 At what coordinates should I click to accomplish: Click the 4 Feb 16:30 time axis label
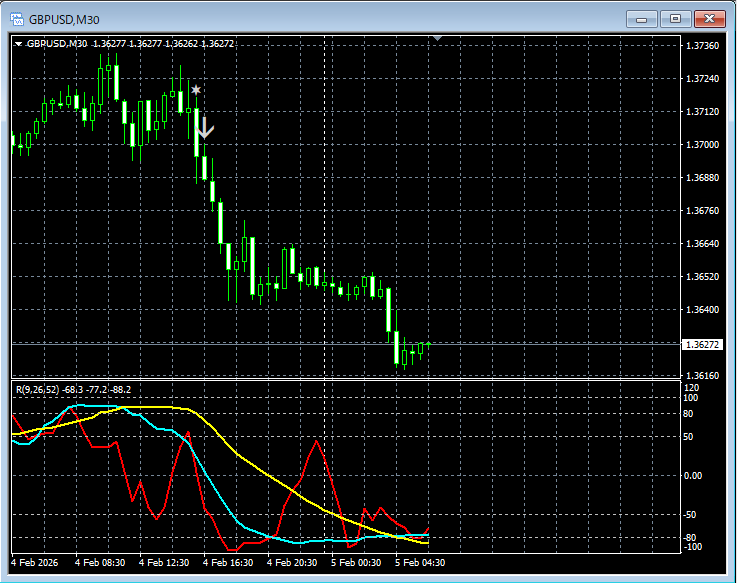228,563
